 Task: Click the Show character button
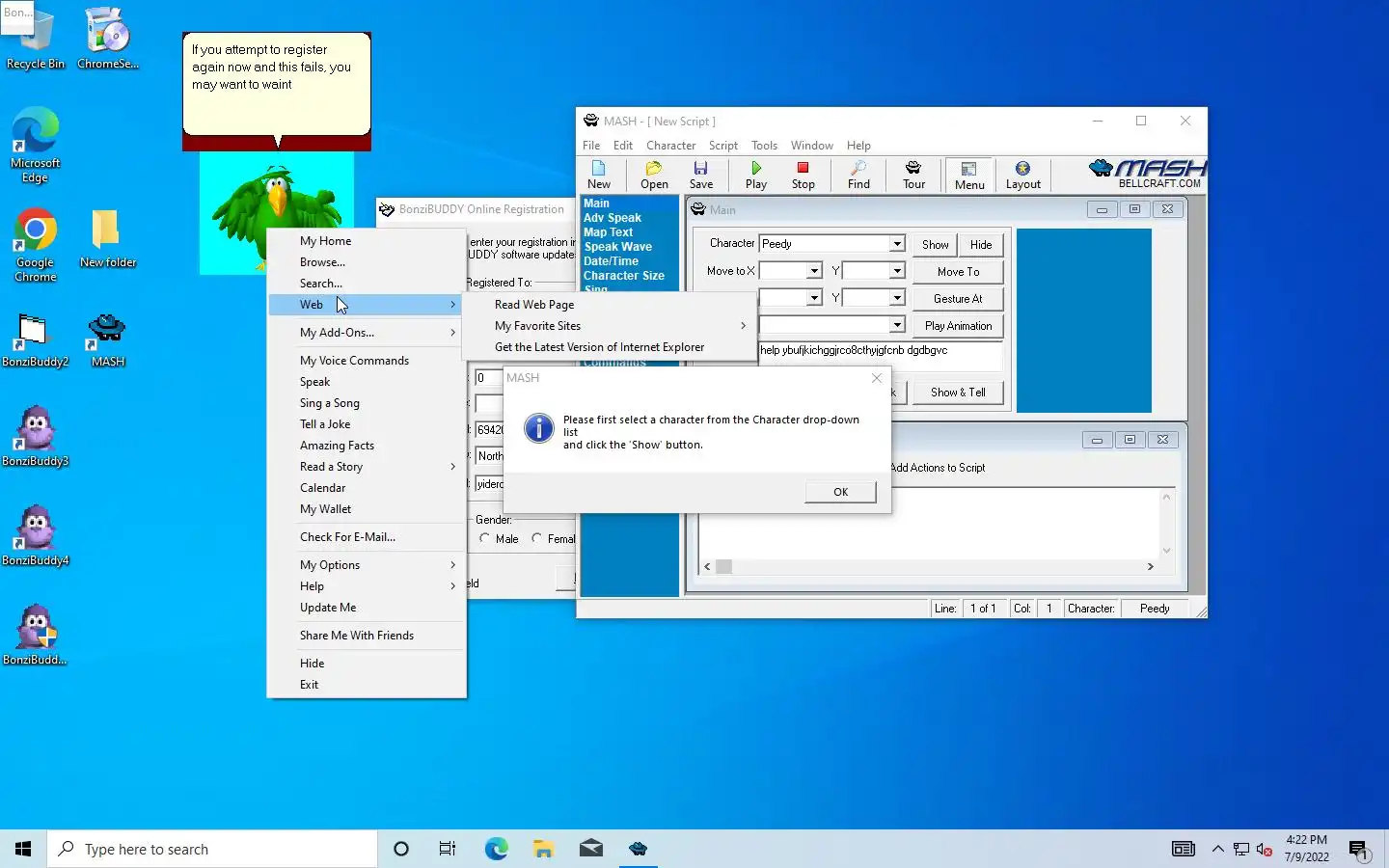click(935, 245)
